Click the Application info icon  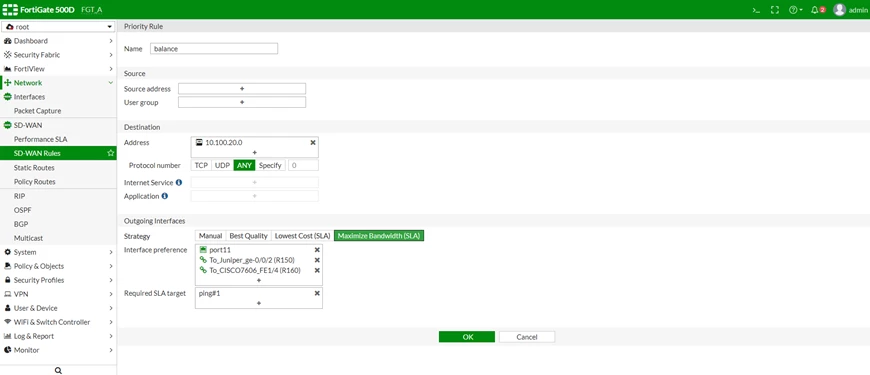coord(165,196)
